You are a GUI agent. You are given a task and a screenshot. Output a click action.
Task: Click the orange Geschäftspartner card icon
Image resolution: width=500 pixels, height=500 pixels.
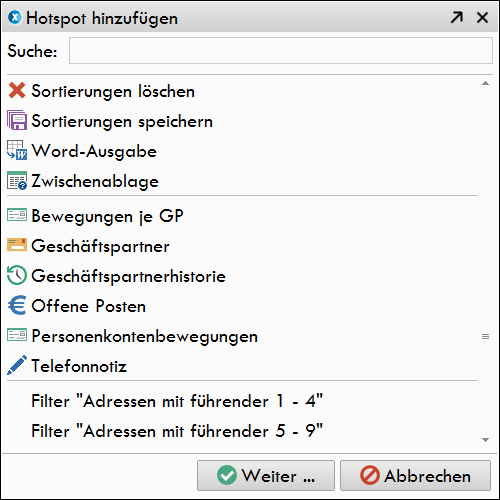pyautogui.click(x=17, y=245)
